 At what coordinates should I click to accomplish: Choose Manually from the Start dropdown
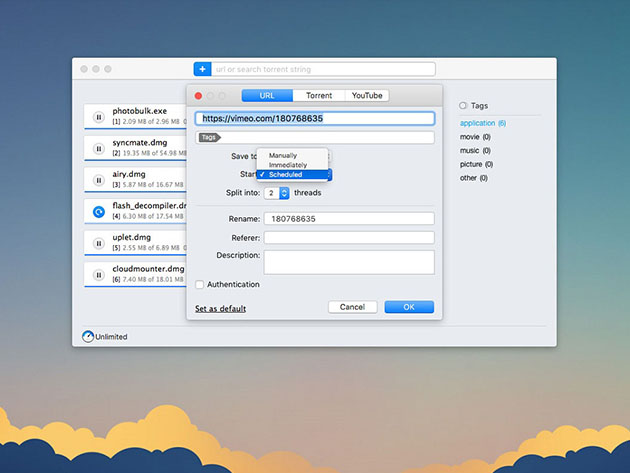[282, 156]
